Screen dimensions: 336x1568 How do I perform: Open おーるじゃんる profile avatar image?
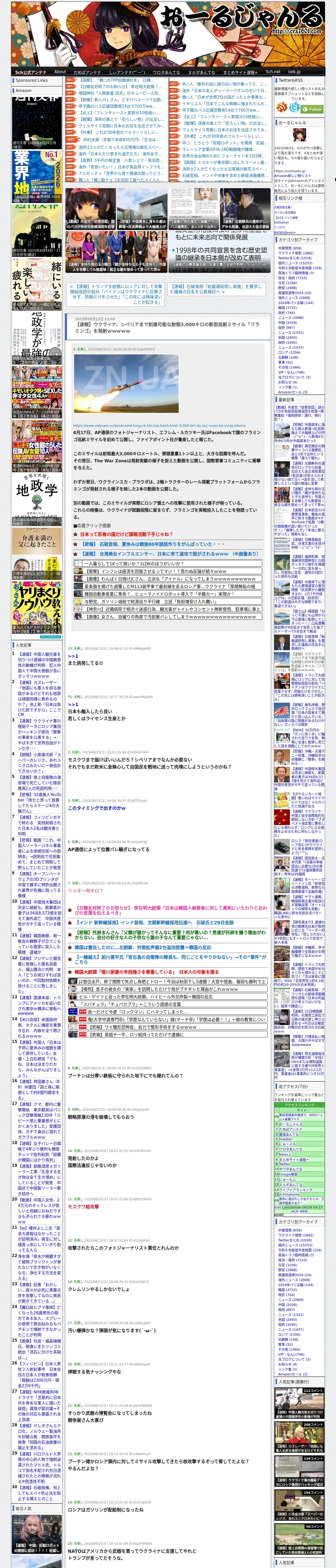click(299, 136)
